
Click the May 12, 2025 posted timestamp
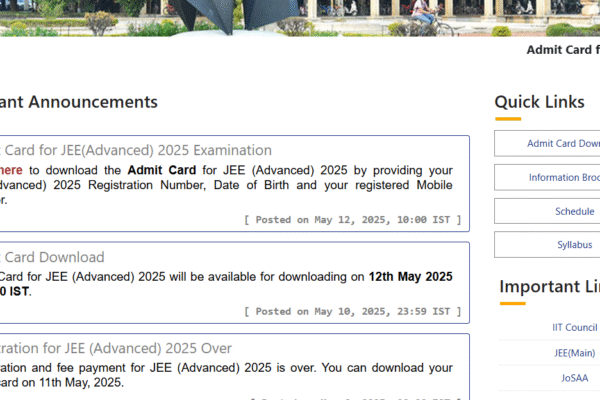coord(352,219)
